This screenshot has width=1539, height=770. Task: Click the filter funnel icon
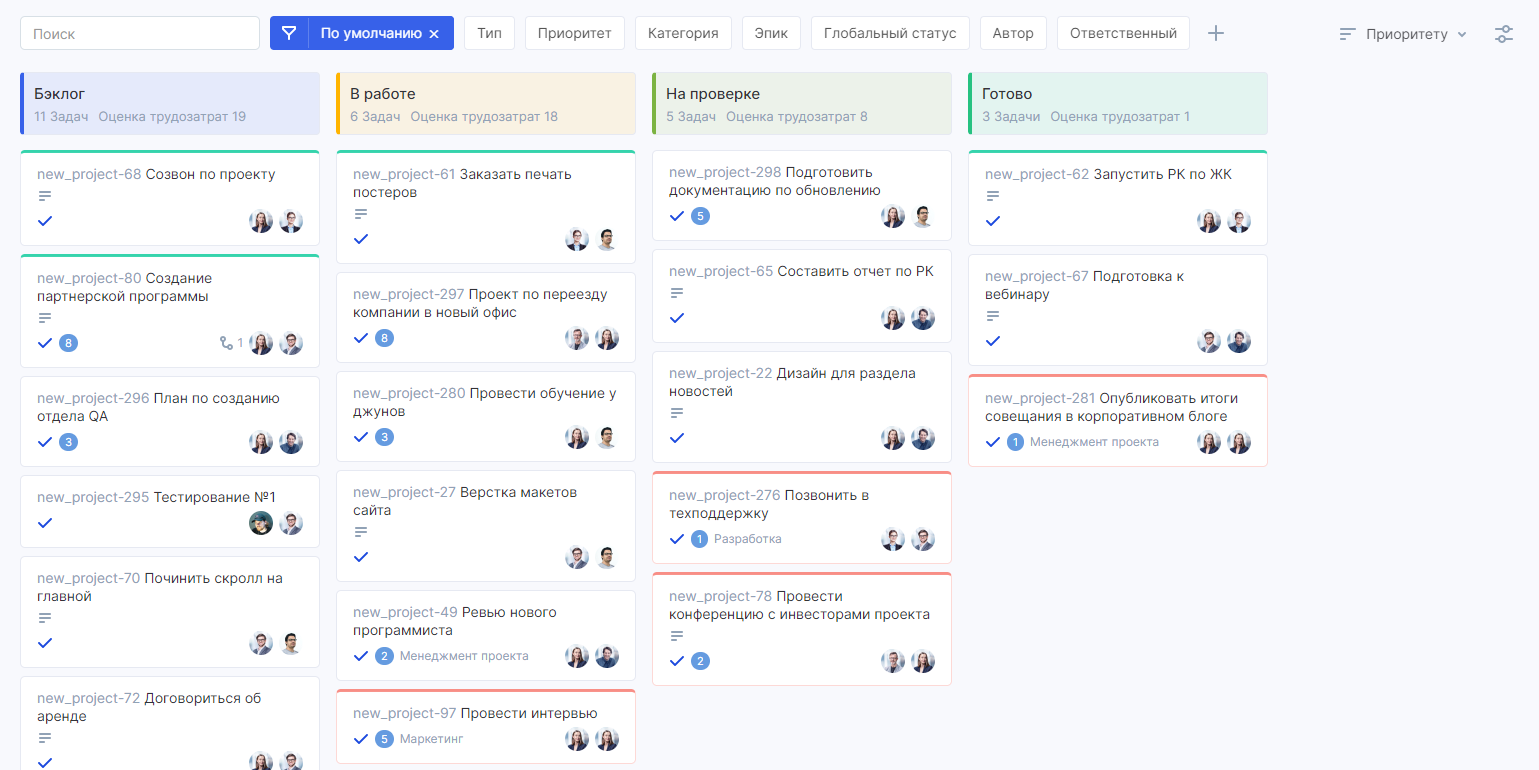coord(289,33)
